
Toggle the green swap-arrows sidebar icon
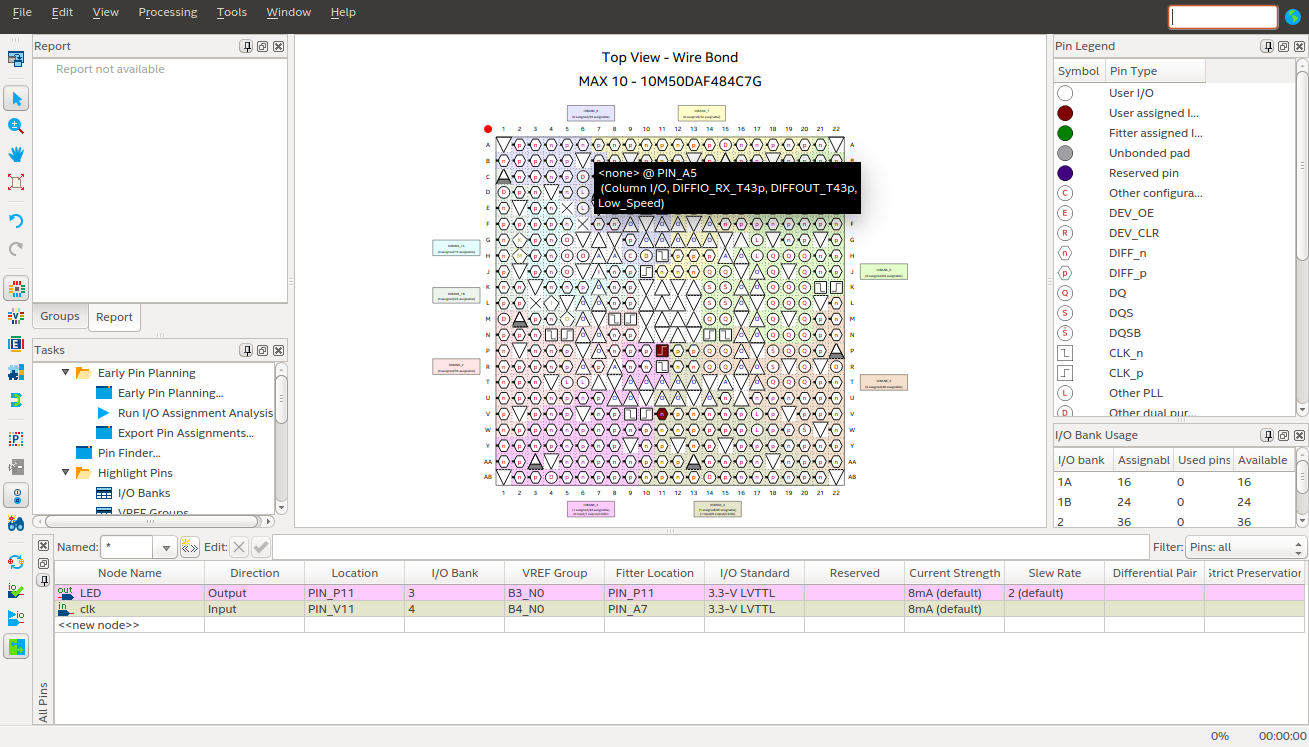[x=16, y=646]
